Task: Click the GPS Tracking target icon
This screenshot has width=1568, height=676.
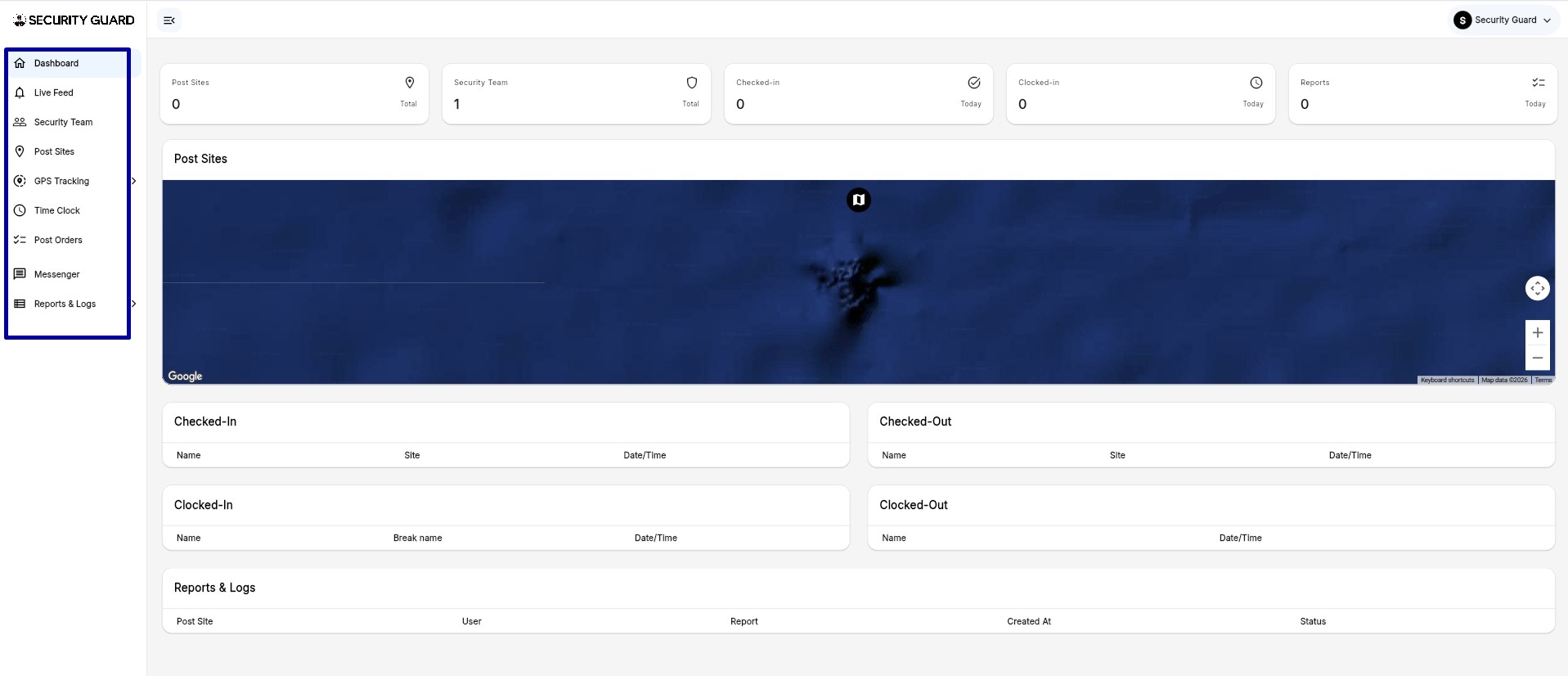Action: [x=20, y=181]
